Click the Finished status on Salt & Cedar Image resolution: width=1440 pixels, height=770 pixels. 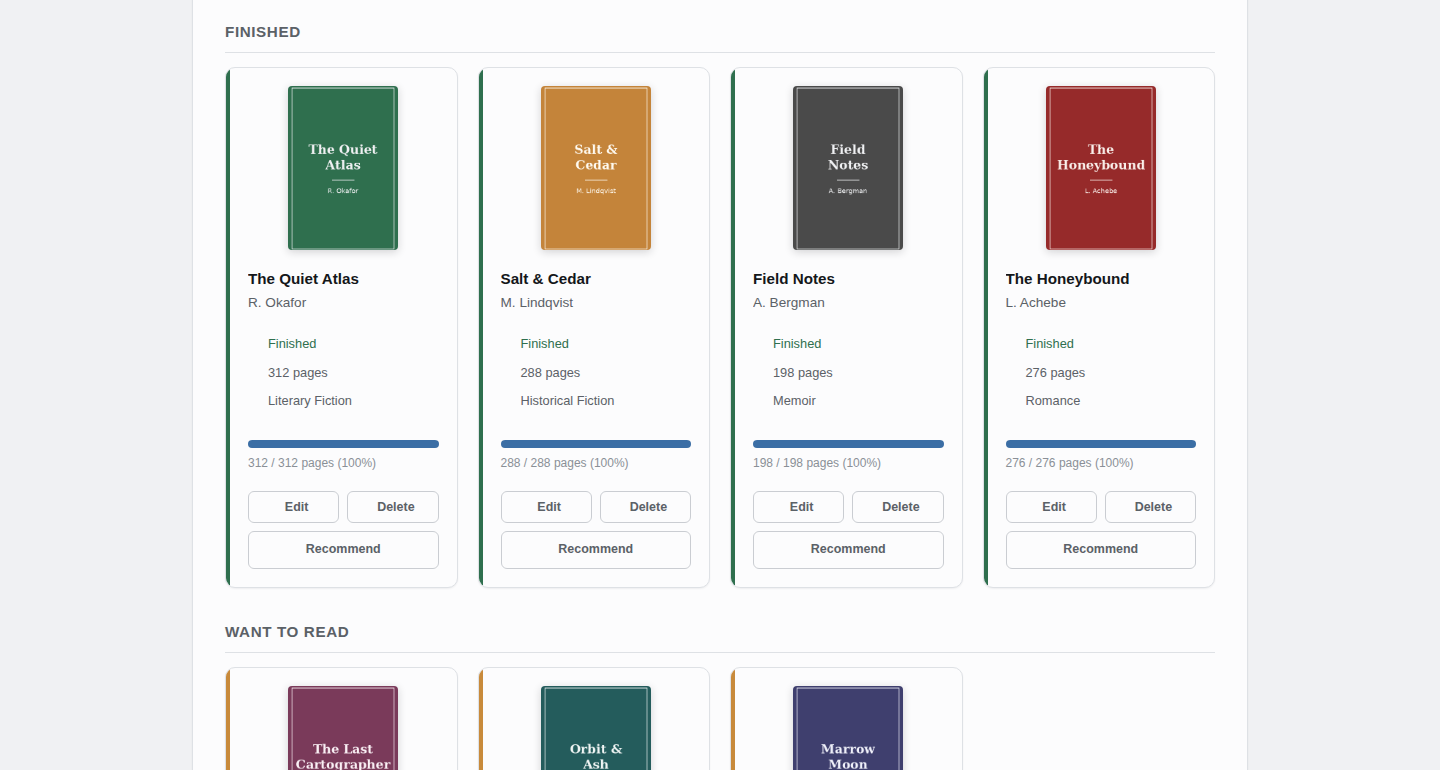click(545, 344)
